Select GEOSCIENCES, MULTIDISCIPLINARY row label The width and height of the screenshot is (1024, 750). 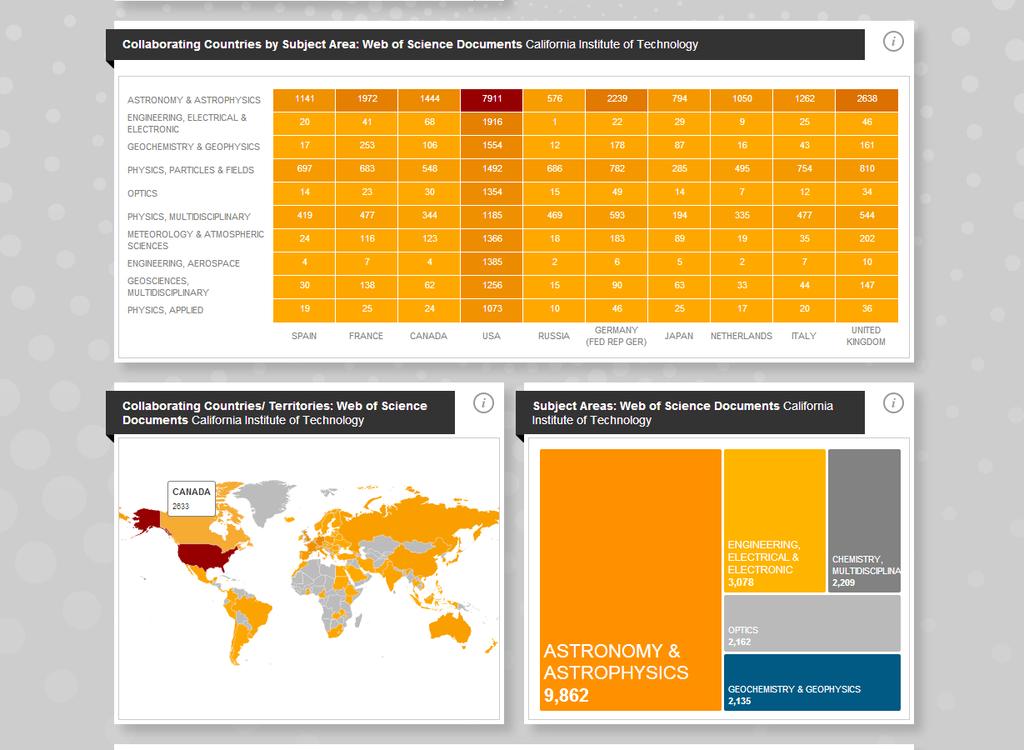[168, 287]
